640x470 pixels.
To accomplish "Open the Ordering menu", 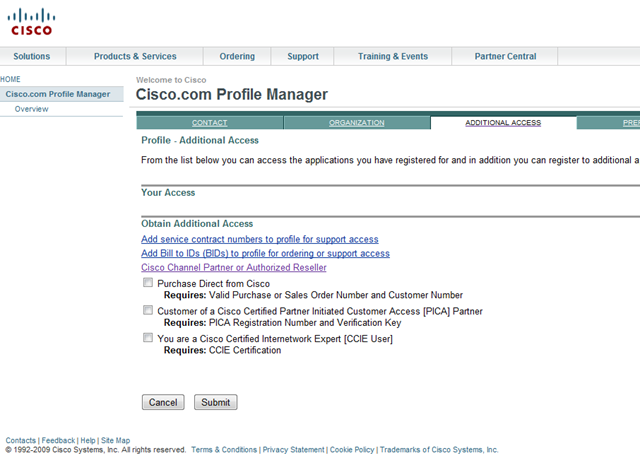I will click(x=237, y=56).
